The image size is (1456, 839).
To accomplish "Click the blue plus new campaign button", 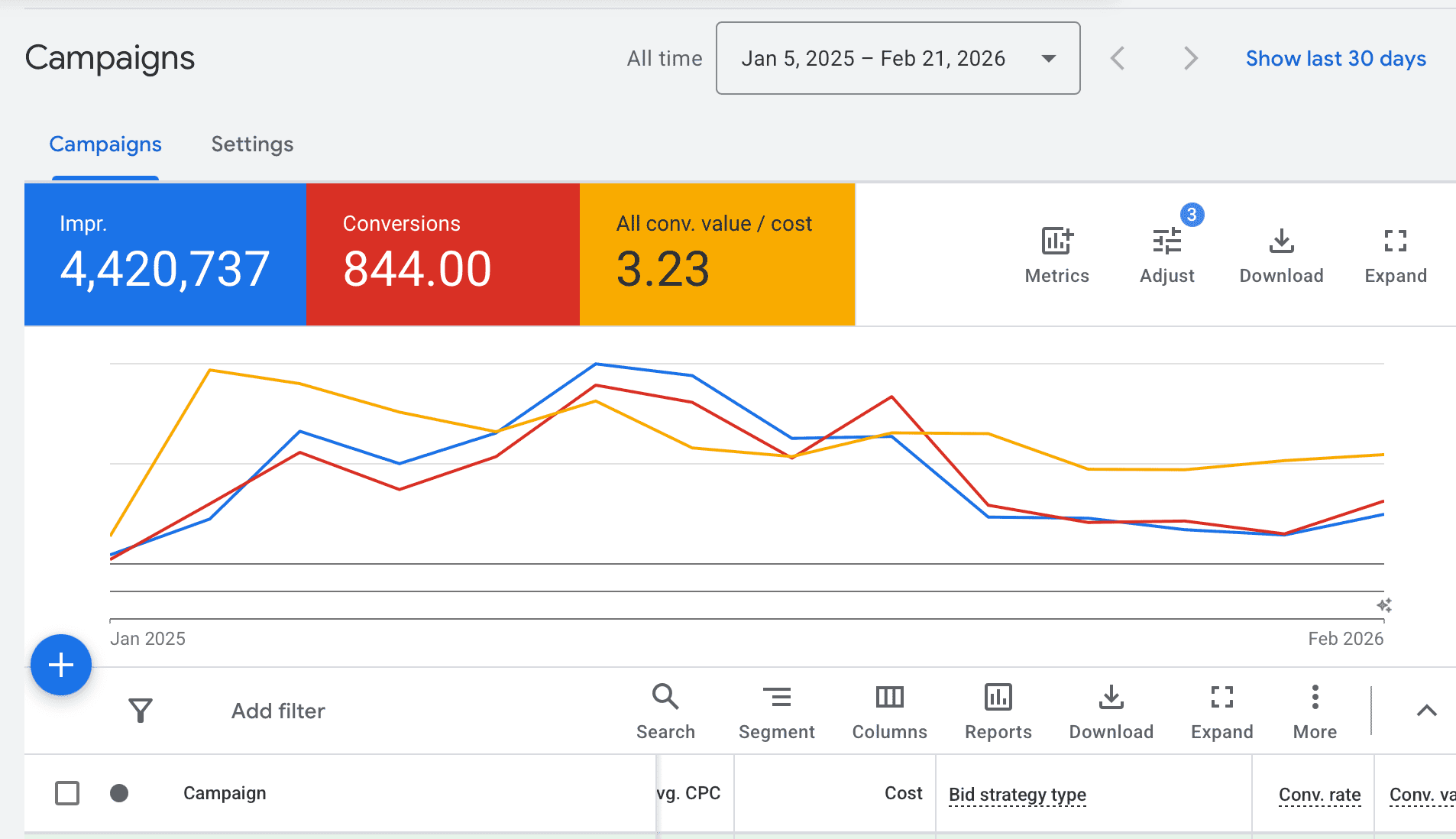I will [x=61, y=665].
